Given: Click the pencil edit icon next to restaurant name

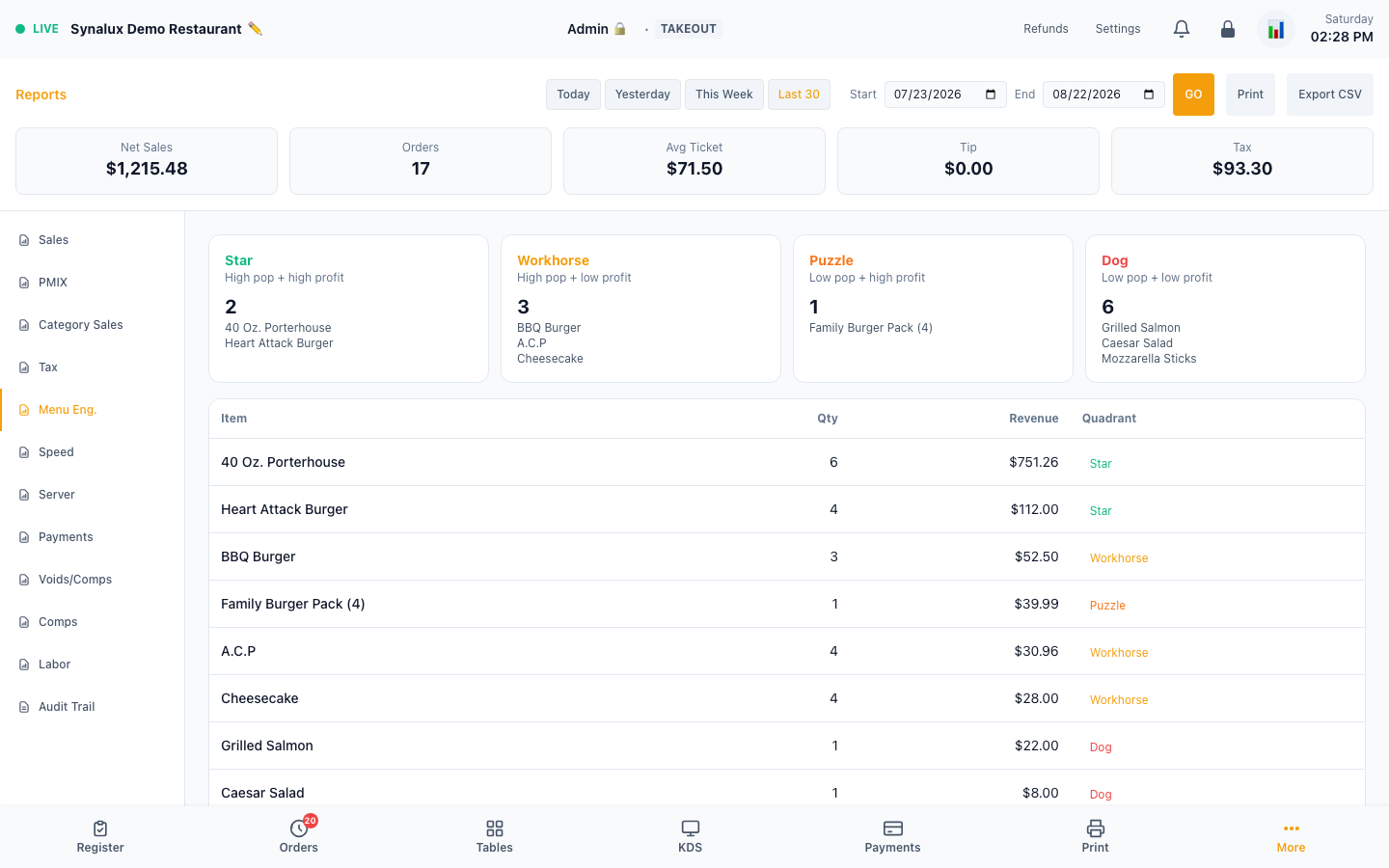Looking at the screenshot, I should pyautogui.click(x=255, y=29).
